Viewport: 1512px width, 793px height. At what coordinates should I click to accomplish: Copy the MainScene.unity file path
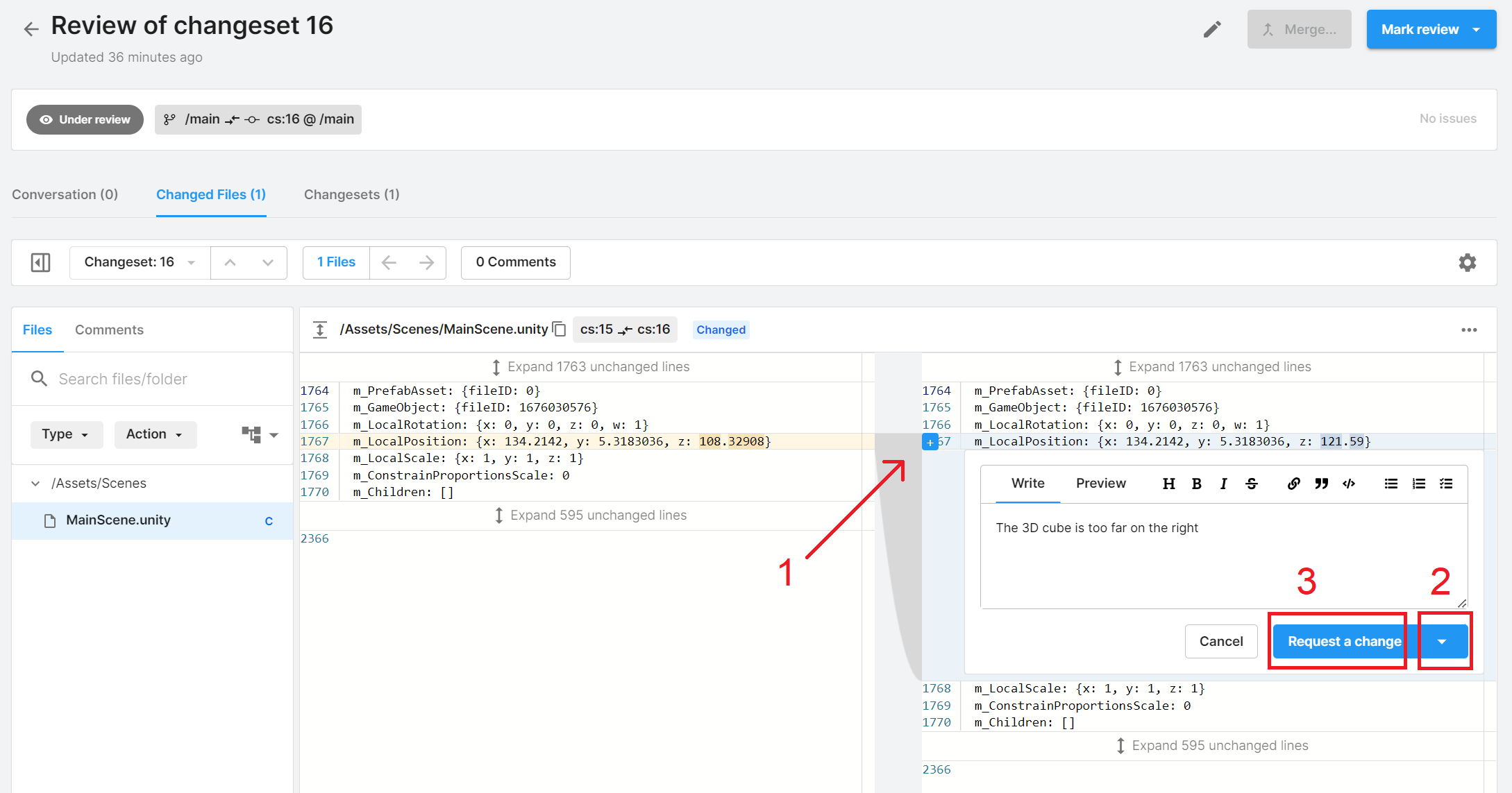click(560, 330)
